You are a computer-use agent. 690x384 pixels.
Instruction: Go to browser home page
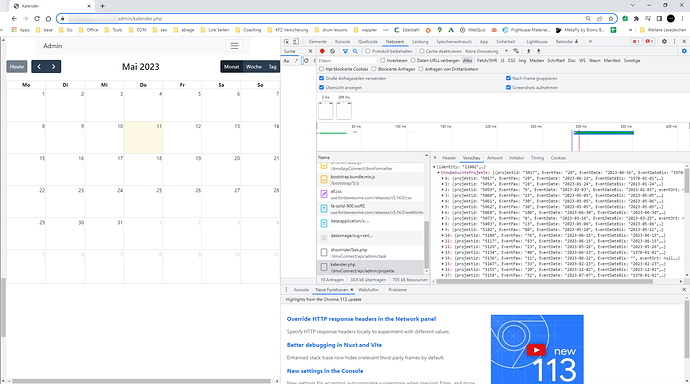coord(48,18)
